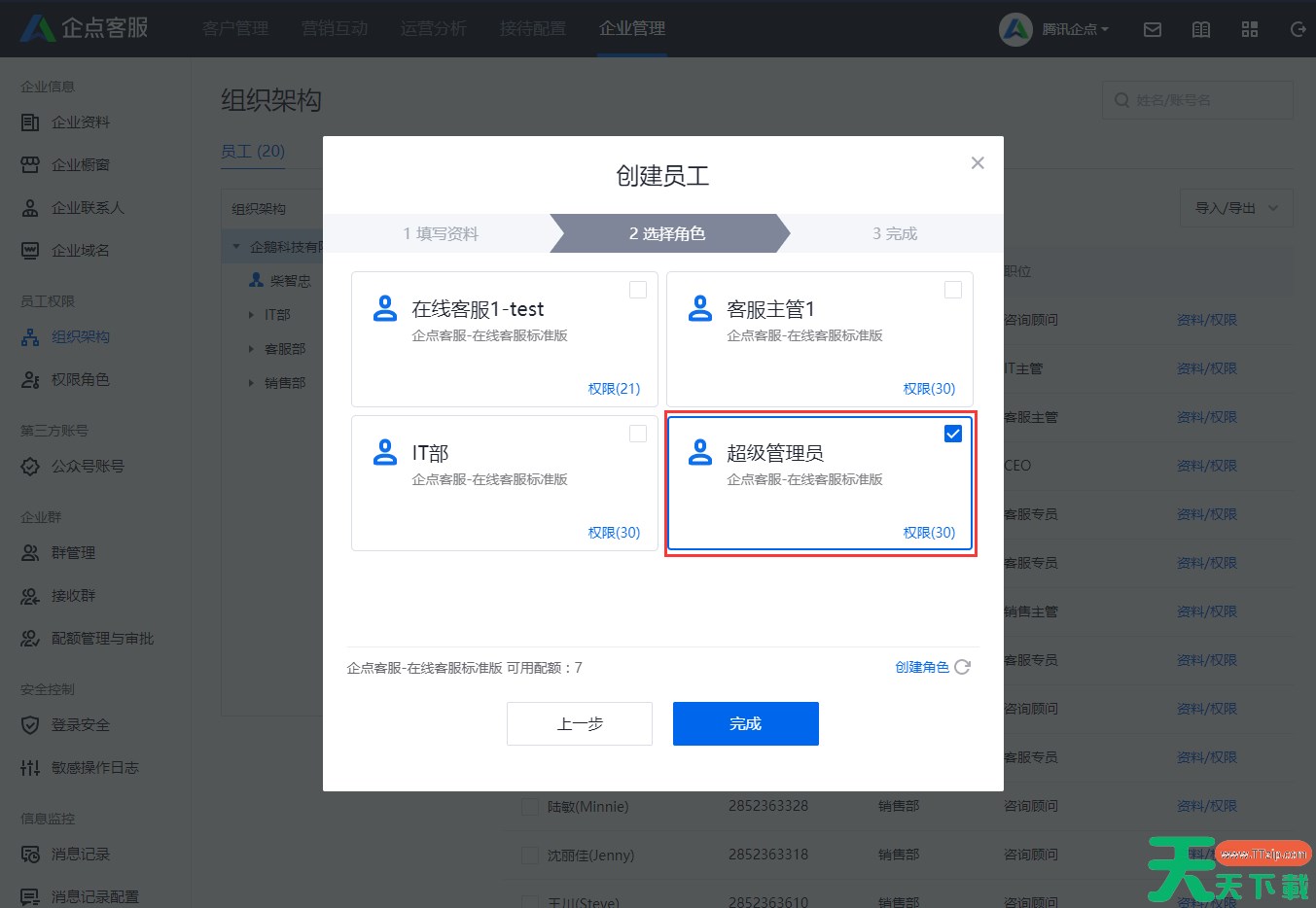Image resolution: width=1316 pixels, height=908 pixels.
Task: Click step 3 完成 in the wizard header
Action: 895,233
